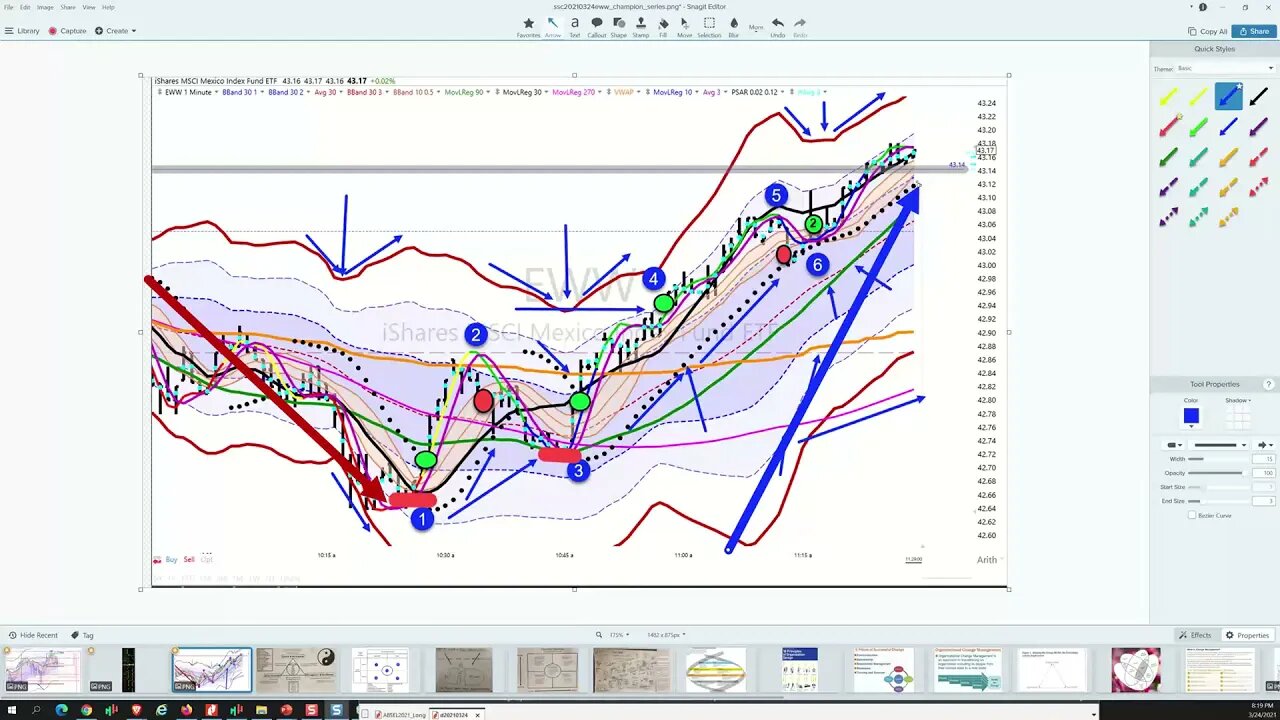
Task: Apply the black arrow quick style
Action: coord(1259,97)
